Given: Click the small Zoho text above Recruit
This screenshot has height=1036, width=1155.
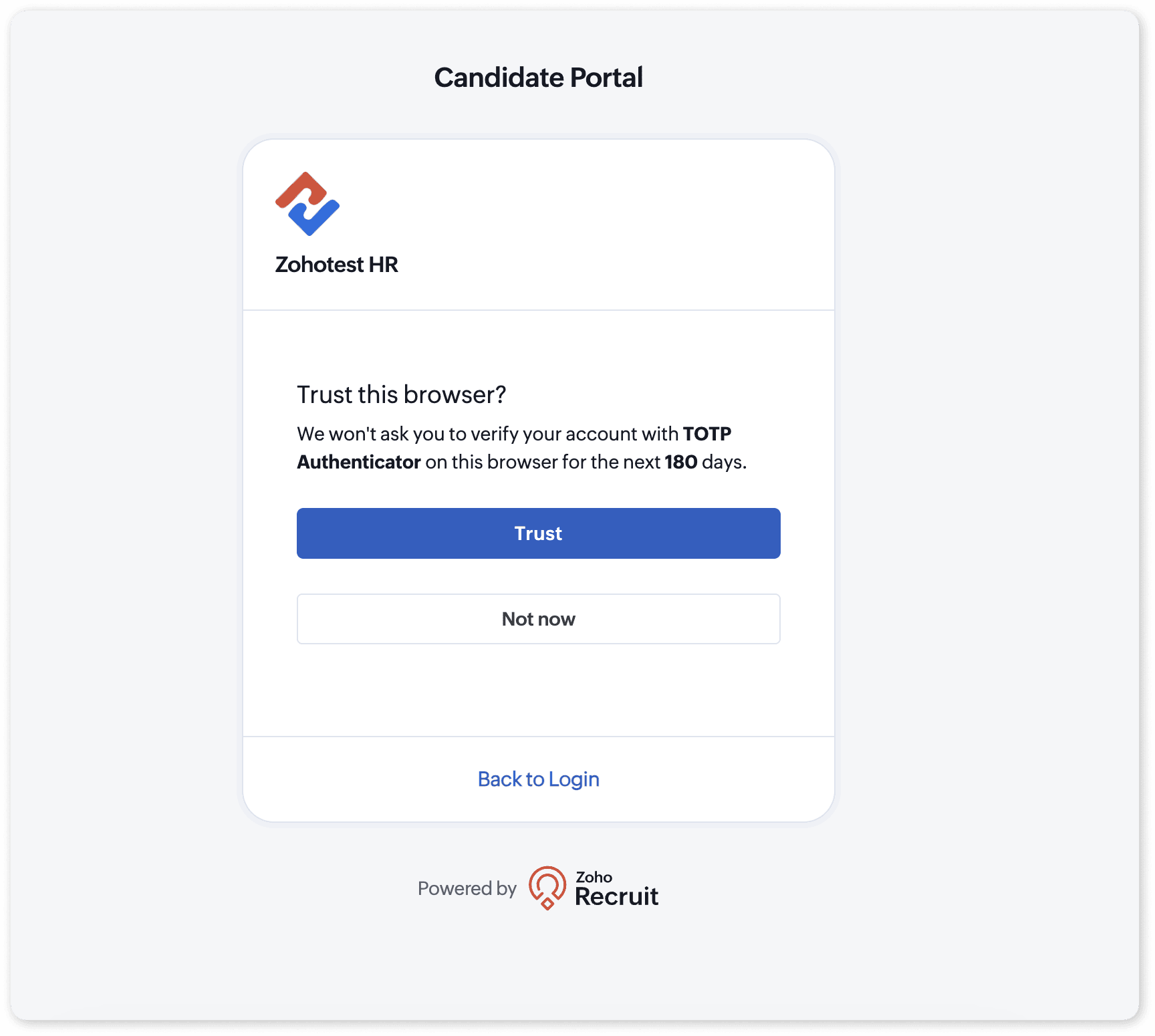Looking at the screenshot, I should (x=594, y=877).
